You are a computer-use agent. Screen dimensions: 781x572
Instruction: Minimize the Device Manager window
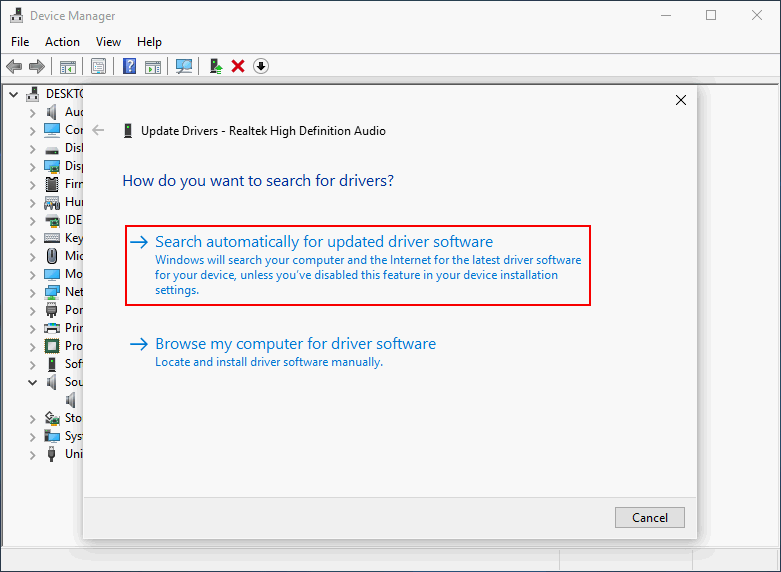tap(665, 15)
